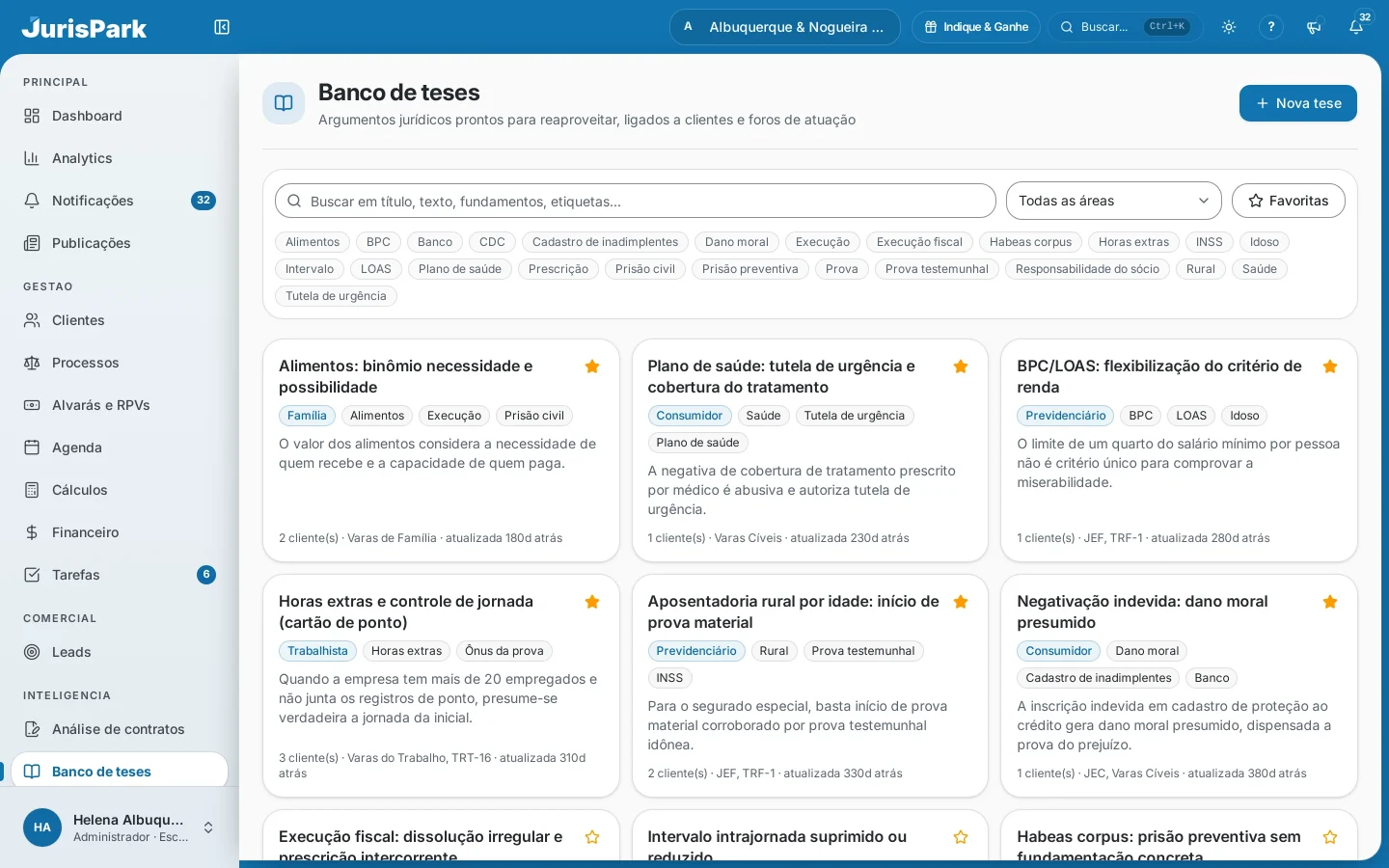Go to Tarefas in the sidebar
Screen dimensions: 1389x868
click(x=120, y=575)
